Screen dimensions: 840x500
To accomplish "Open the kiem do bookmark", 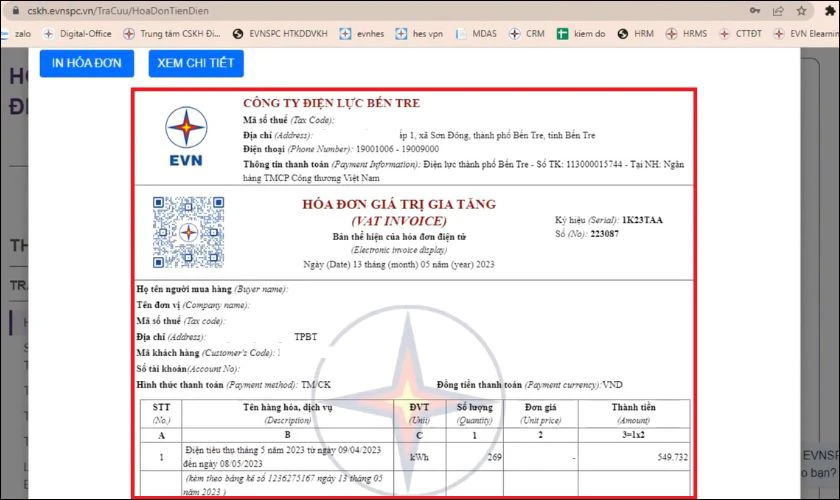I will tap(581, 34).
